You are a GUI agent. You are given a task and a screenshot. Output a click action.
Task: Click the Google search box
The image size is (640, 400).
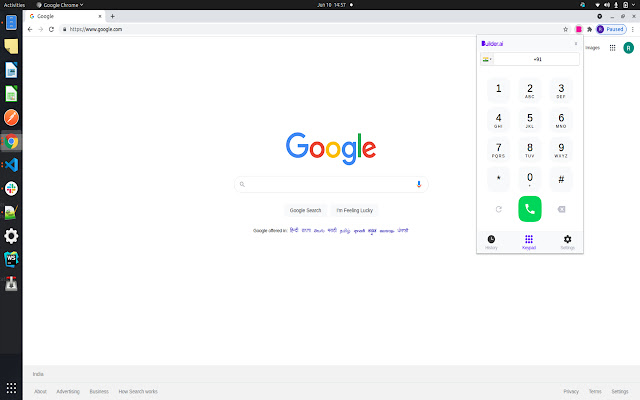tap(331, 184)
